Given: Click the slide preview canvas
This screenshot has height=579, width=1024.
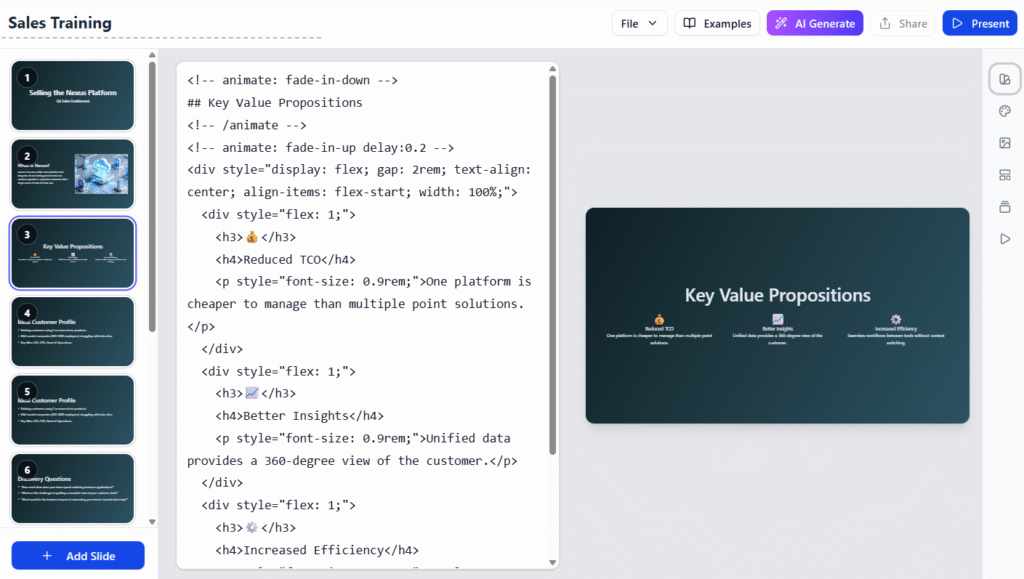Looking at the screenshot, I should click(777, 315).
